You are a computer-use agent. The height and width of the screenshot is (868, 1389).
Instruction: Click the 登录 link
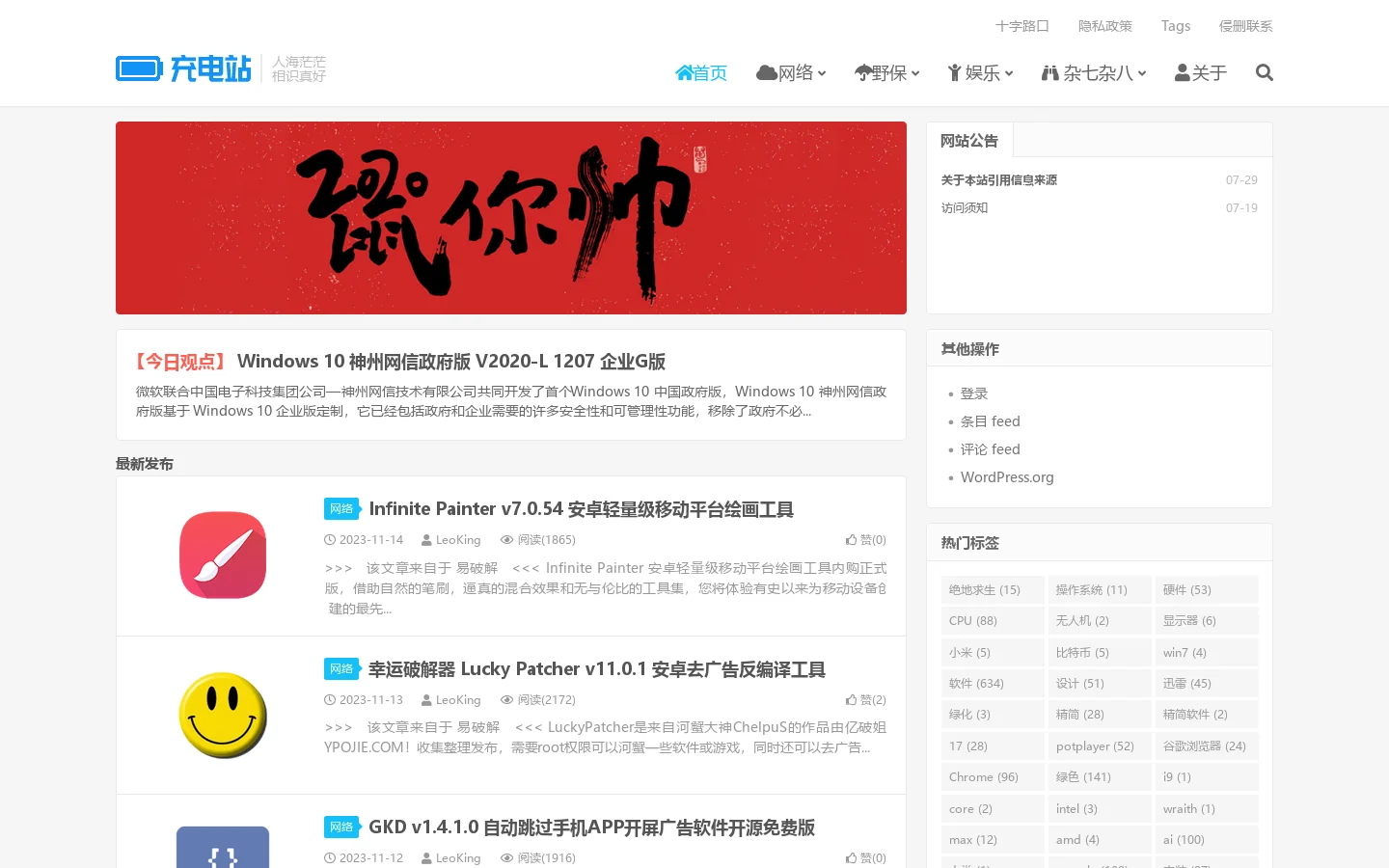click(x=974, y=393)
